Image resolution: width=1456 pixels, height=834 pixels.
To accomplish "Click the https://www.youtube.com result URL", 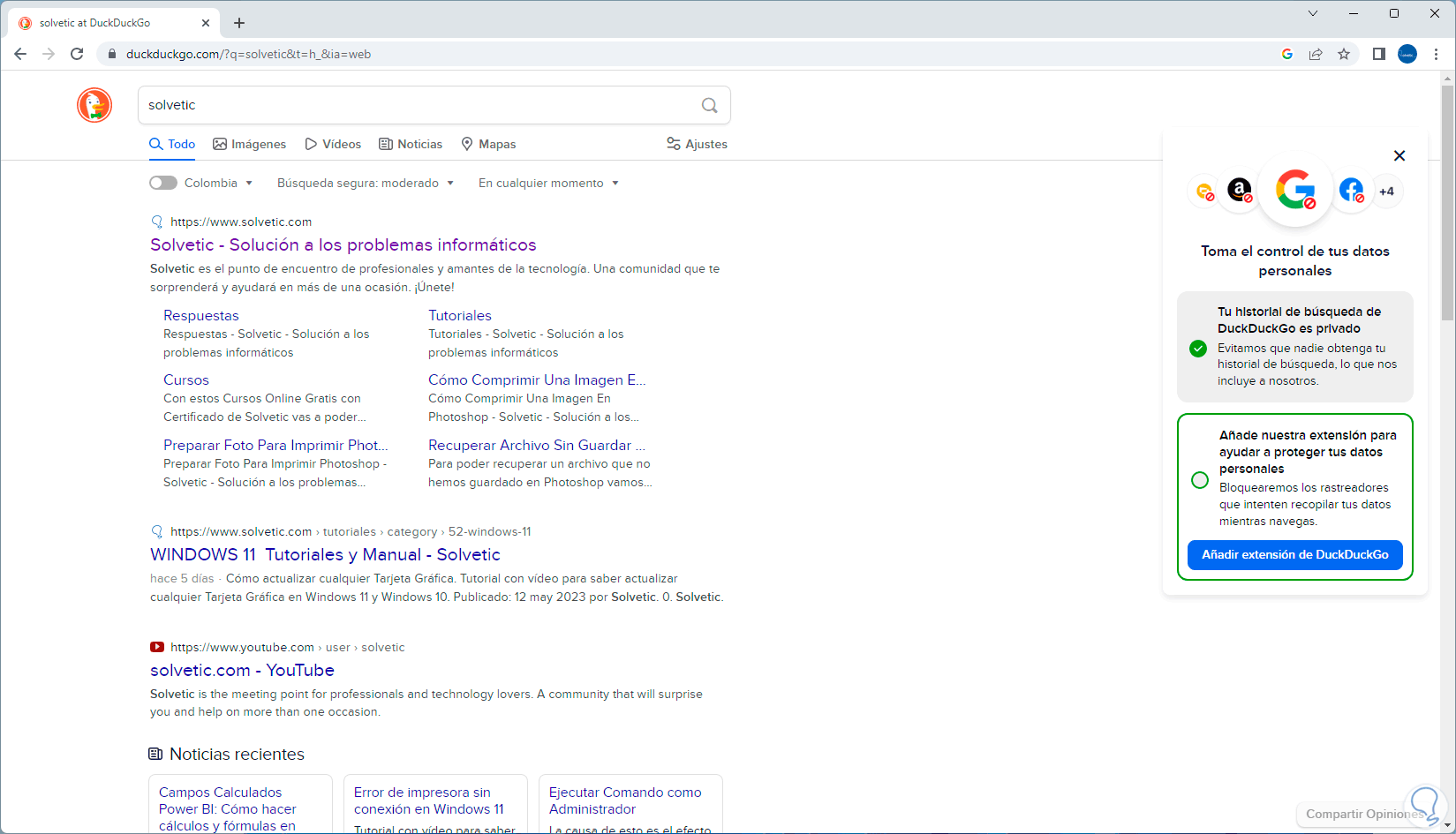I will pyautogui.click(x=242, y=647).
